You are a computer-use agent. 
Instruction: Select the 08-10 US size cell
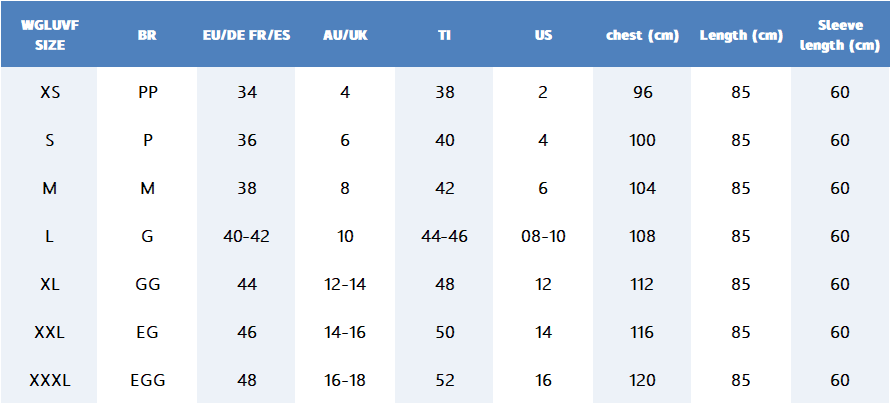coord(543,237)
